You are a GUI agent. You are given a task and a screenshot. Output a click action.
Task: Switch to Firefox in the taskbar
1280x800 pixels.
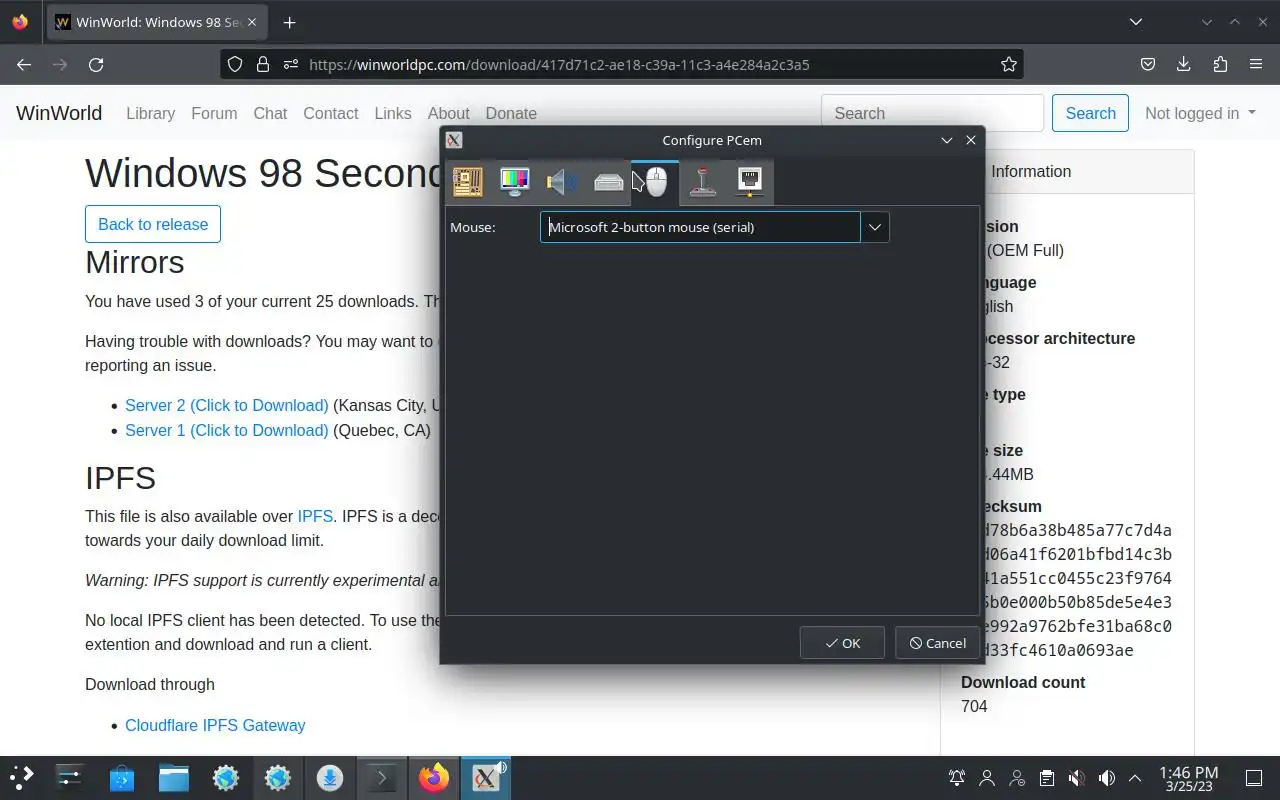[x=434, y=778]
